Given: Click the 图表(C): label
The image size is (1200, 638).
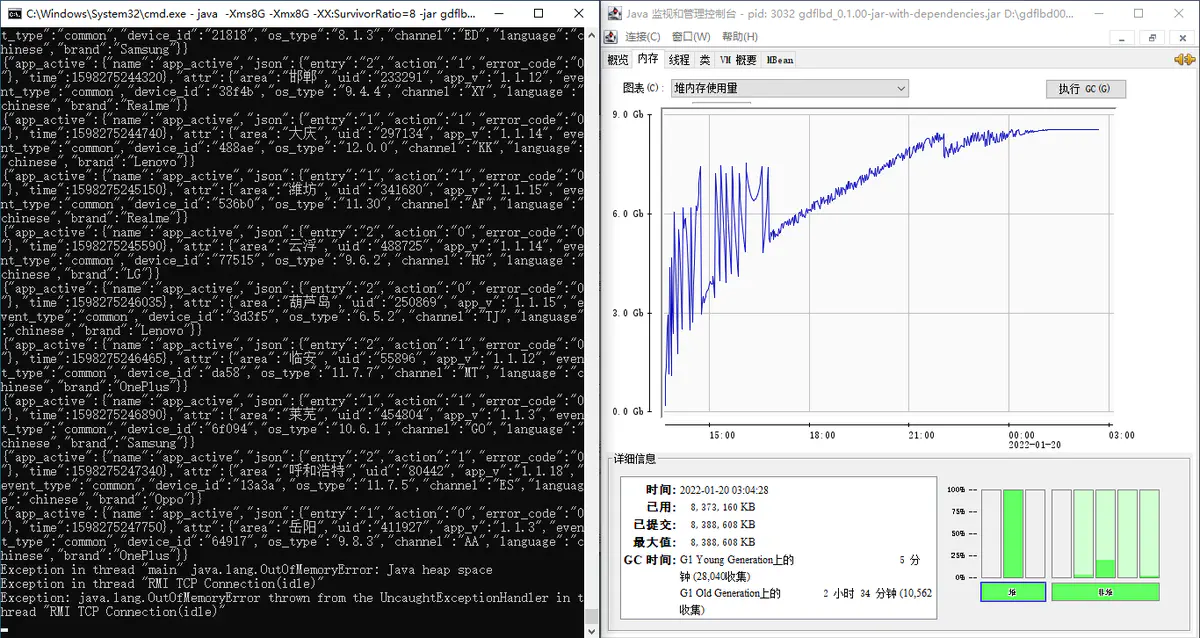Looking at the screenshot, I should 643,88.
